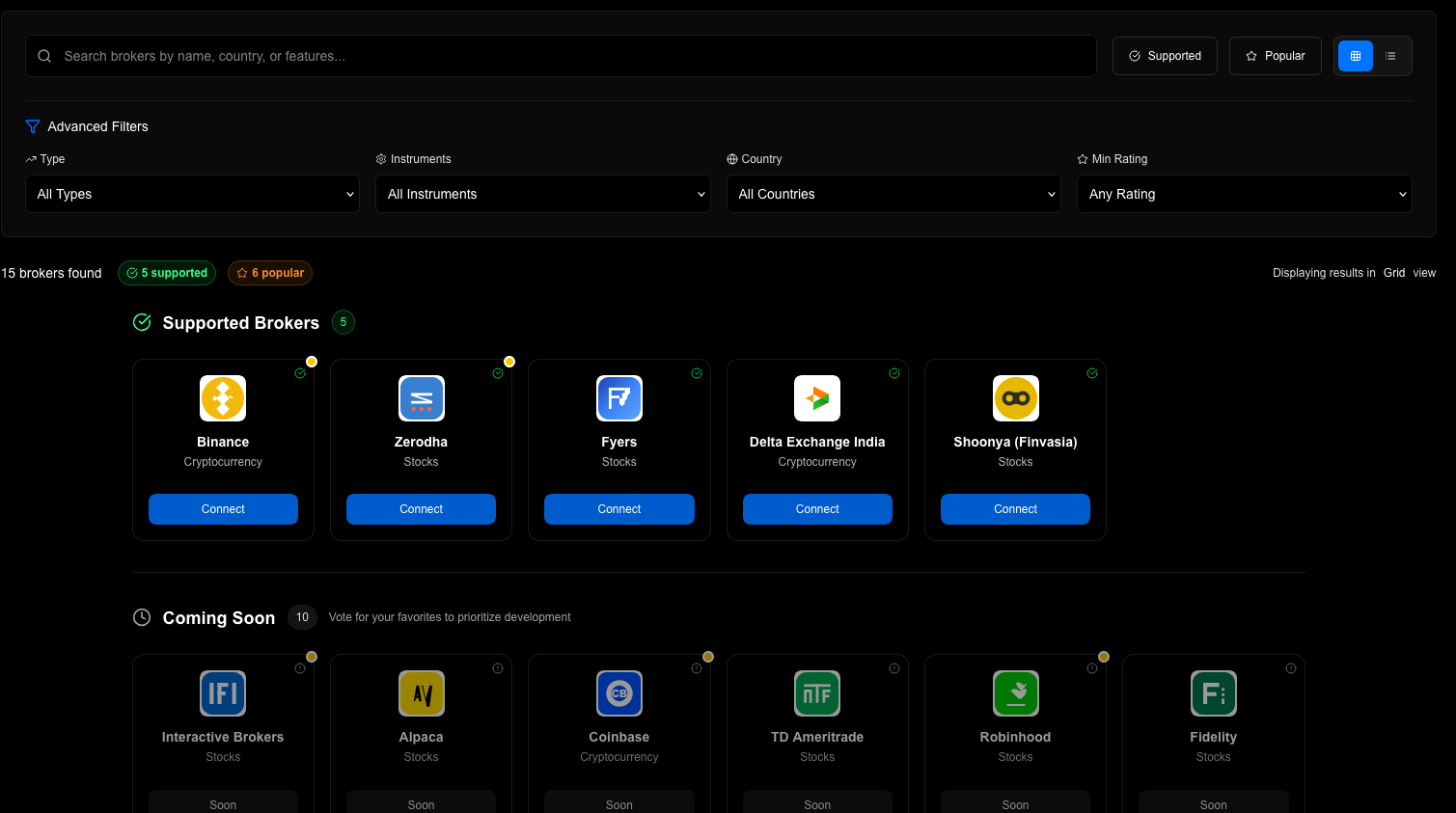Switch to list view
The image size is (1456, 813).
(1389, 56)
